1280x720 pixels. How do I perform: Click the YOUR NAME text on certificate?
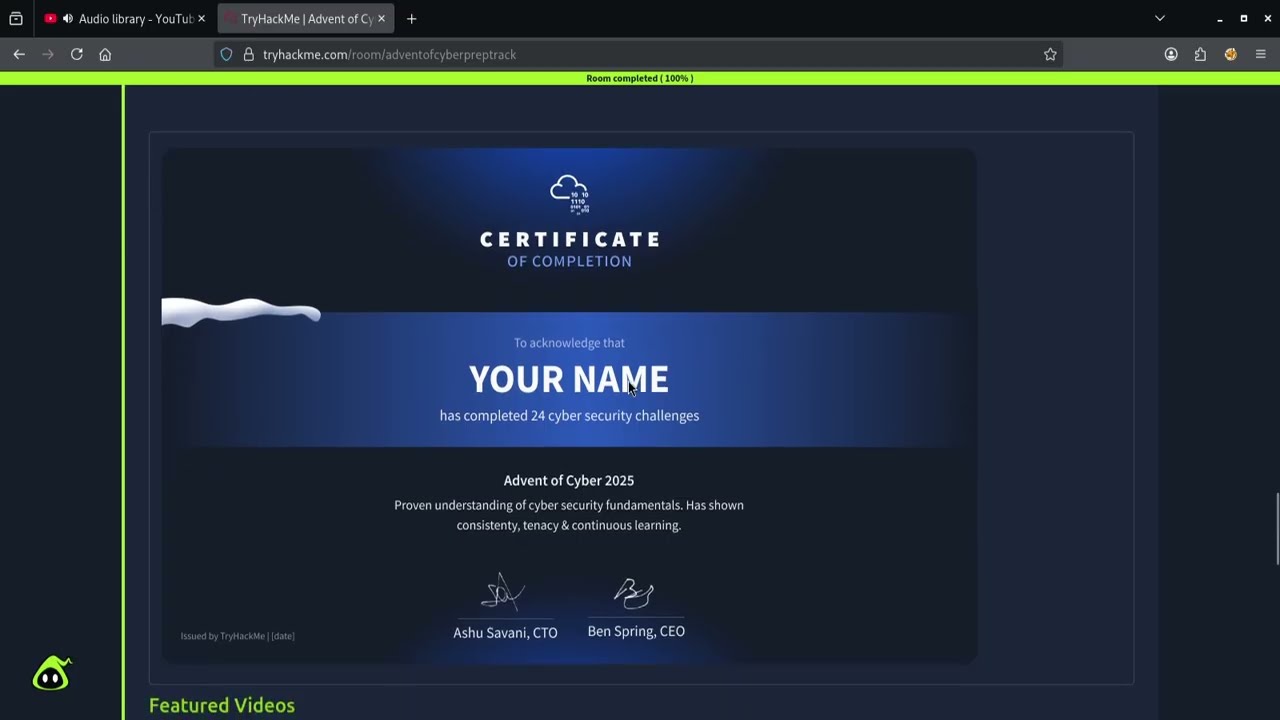click(569, 380)
